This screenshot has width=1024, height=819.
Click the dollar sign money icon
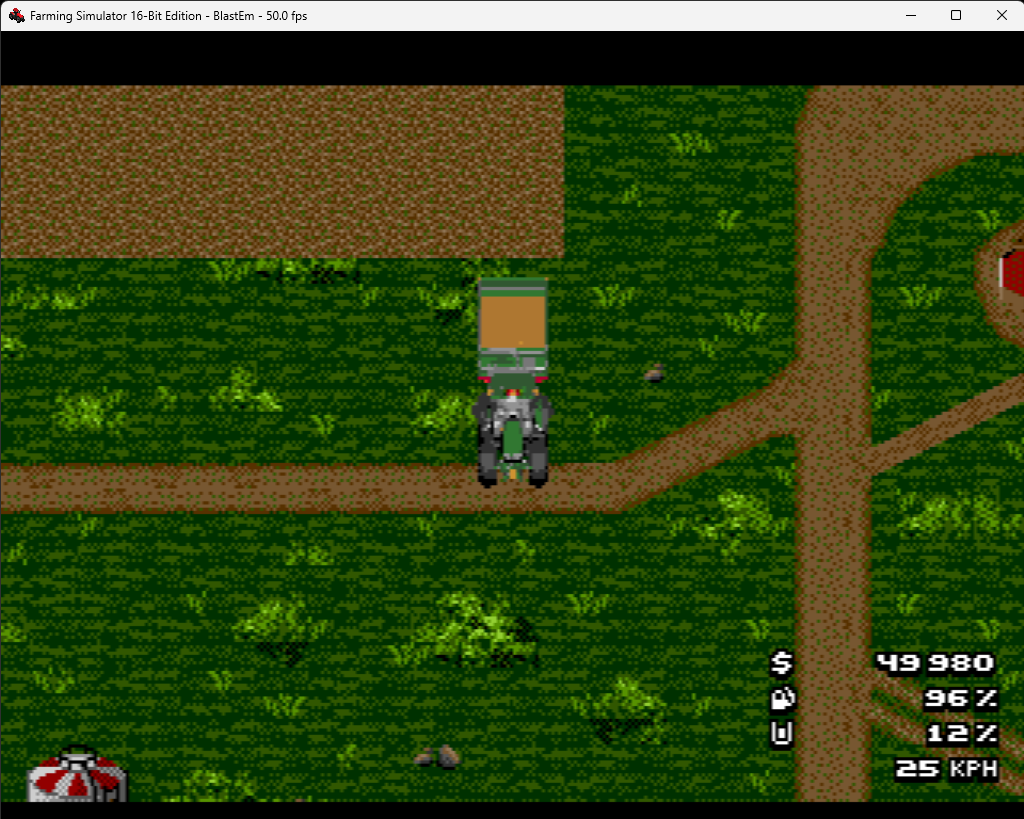pos(781,663)
